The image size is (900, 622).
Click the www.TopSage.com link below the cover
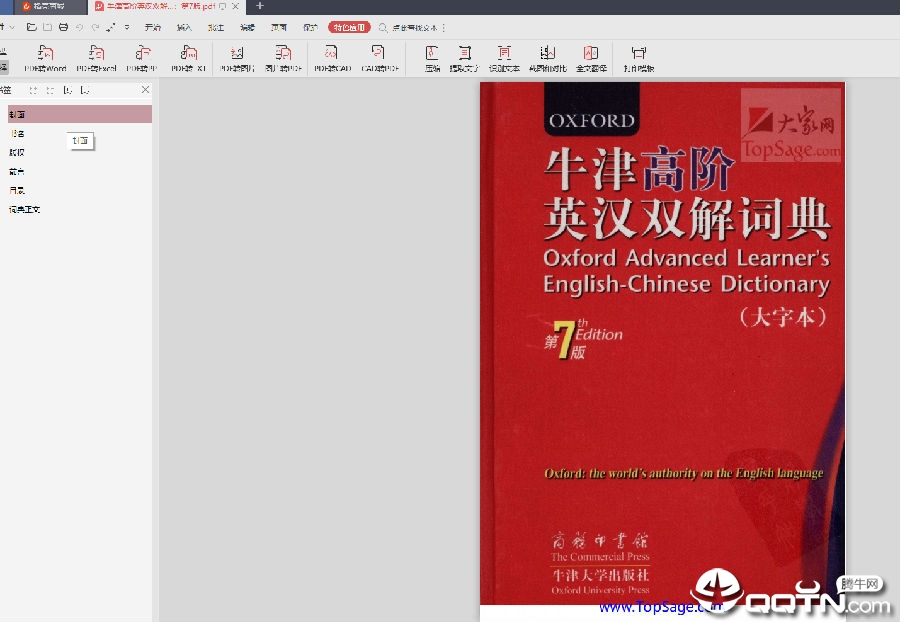(x=660, y=607)
